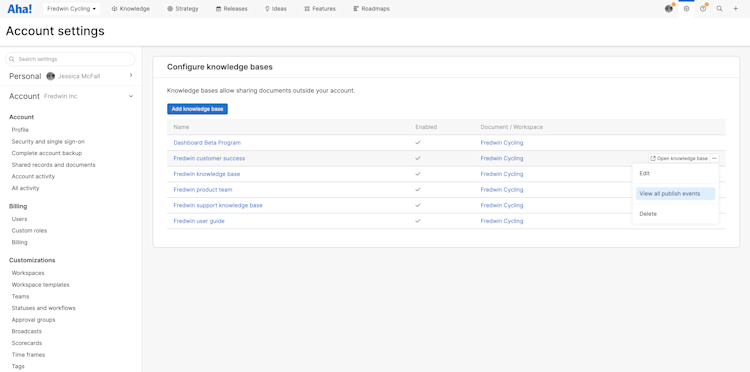This screenshot has height=372, width=750.
Task: Click the plus add icon in the top bar
Action: point(736,9)
